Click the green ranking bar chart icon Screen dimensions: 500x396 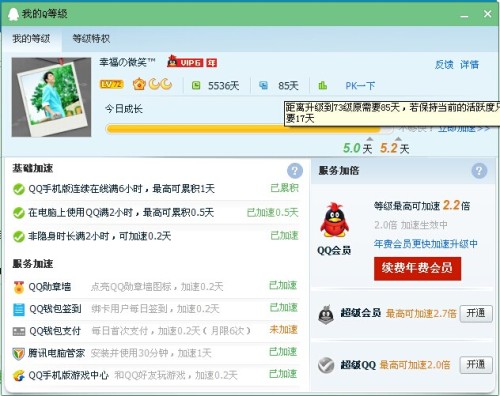pyautogui.click(x=322, y=86)
